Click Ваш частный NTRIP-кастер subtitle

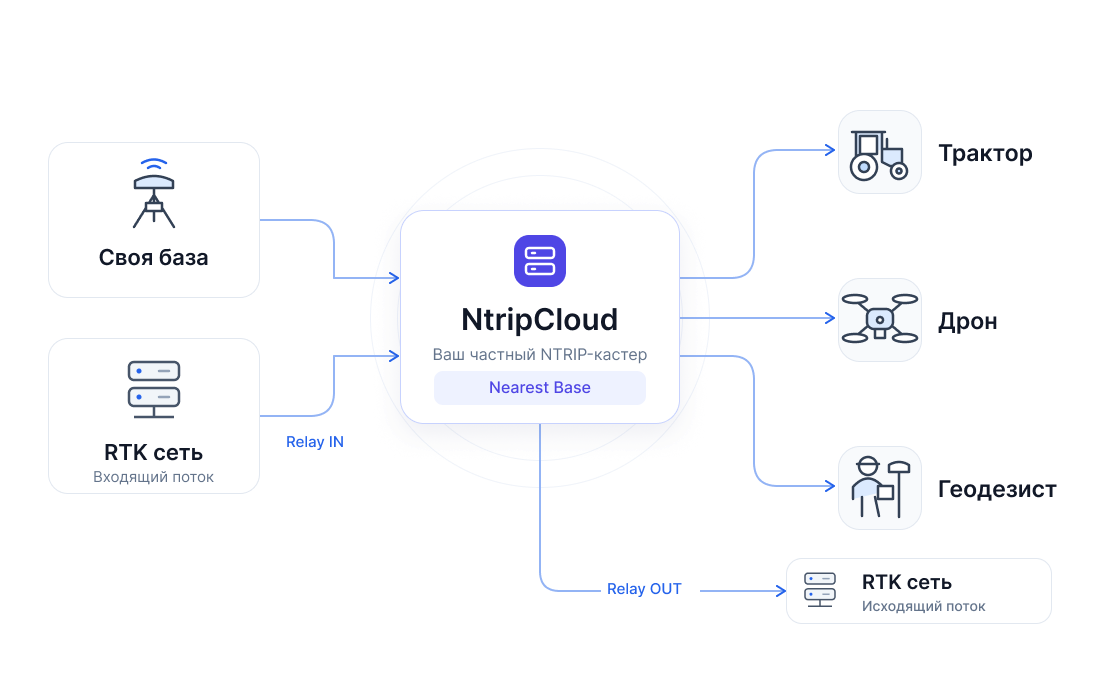click(539, 354)
